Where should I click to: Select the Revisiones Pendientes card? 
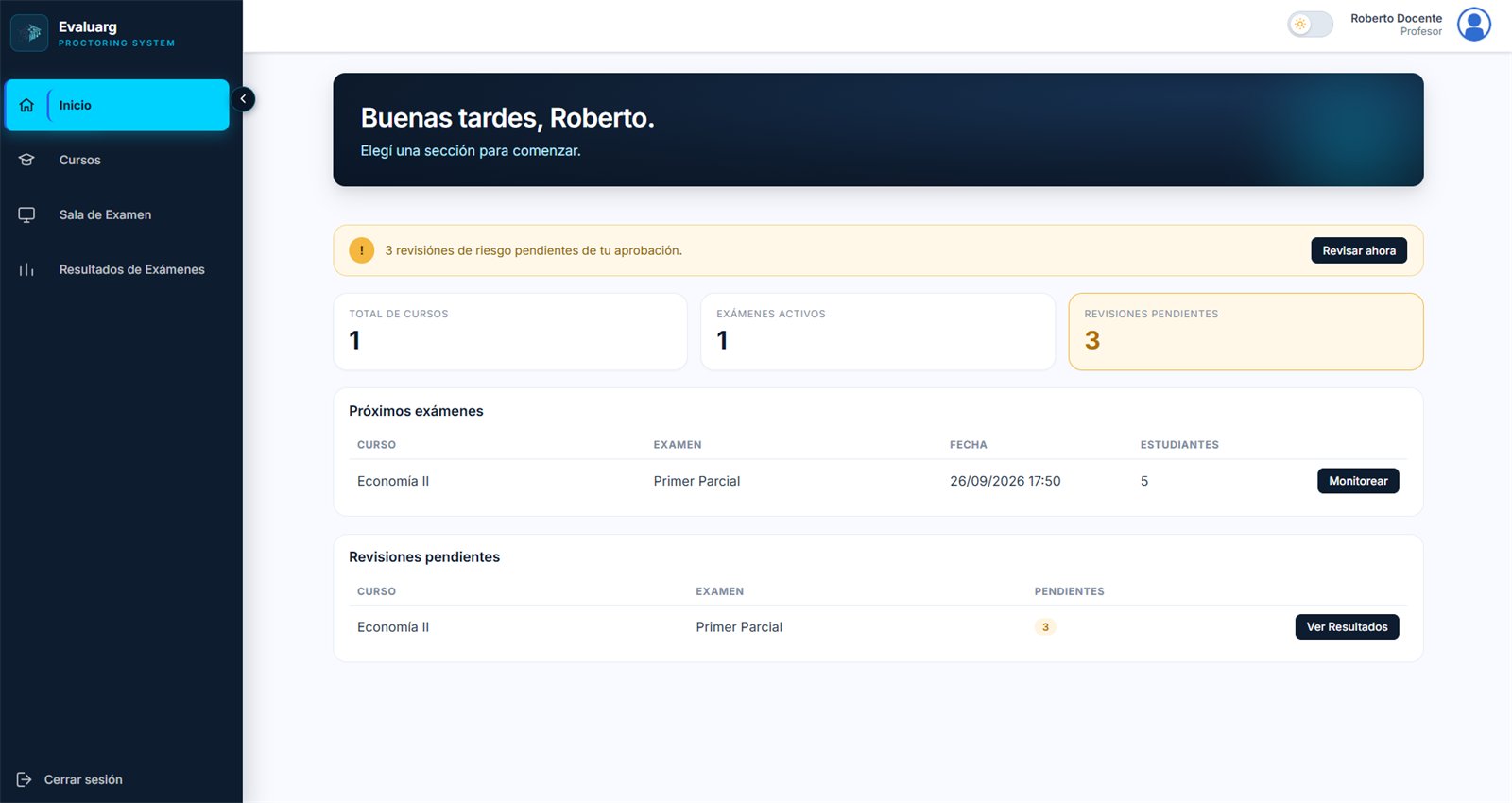point(1246,332)
